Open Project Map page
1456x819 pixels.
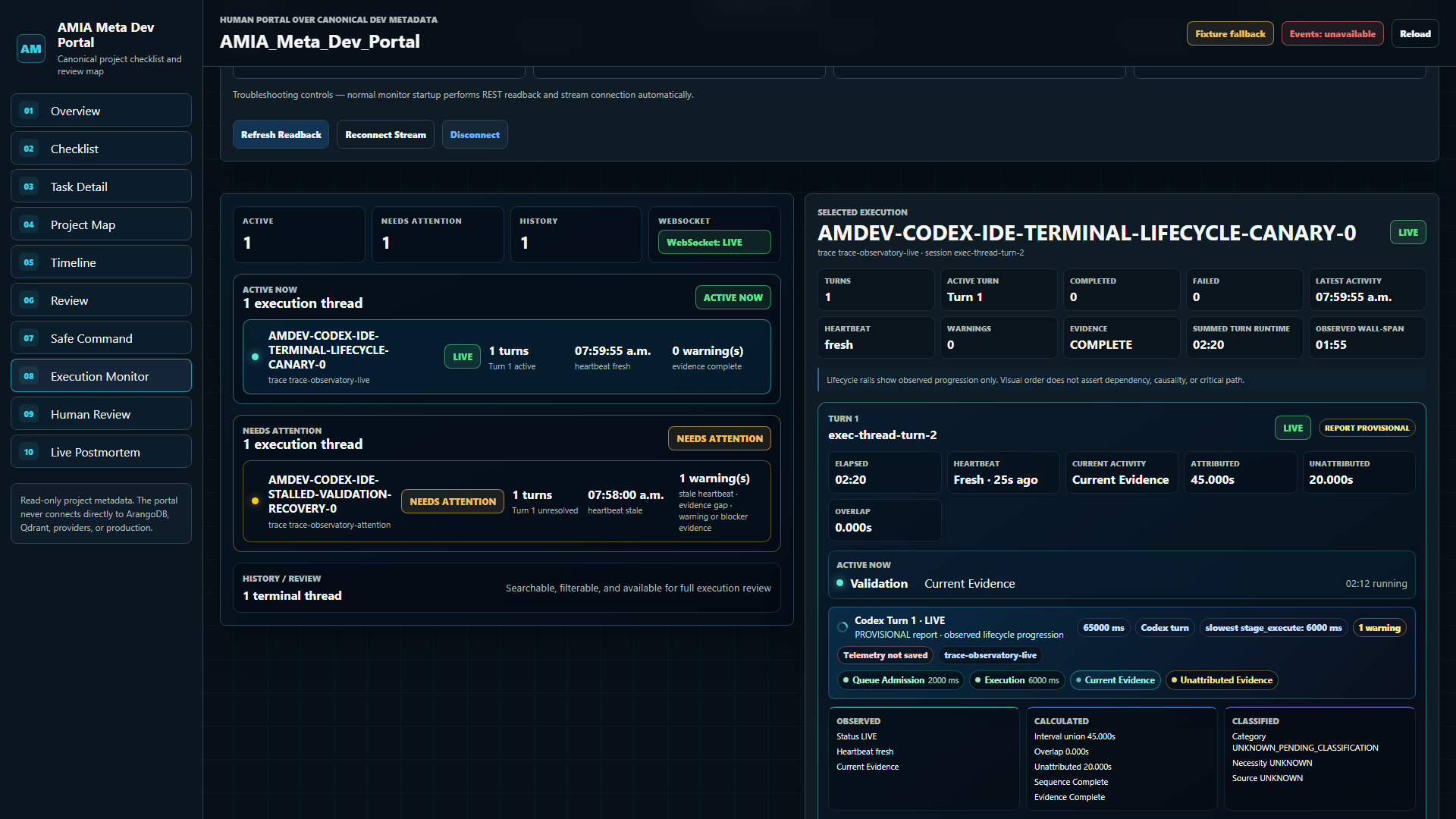[101, 224]
